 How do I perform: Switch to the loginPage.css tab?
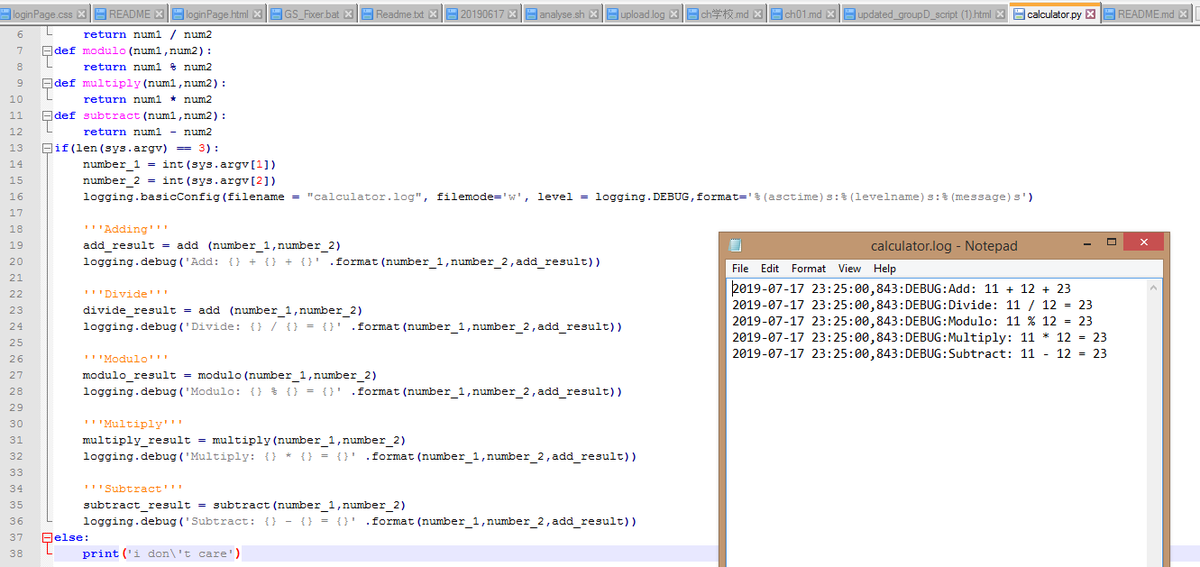click(43, 15)
